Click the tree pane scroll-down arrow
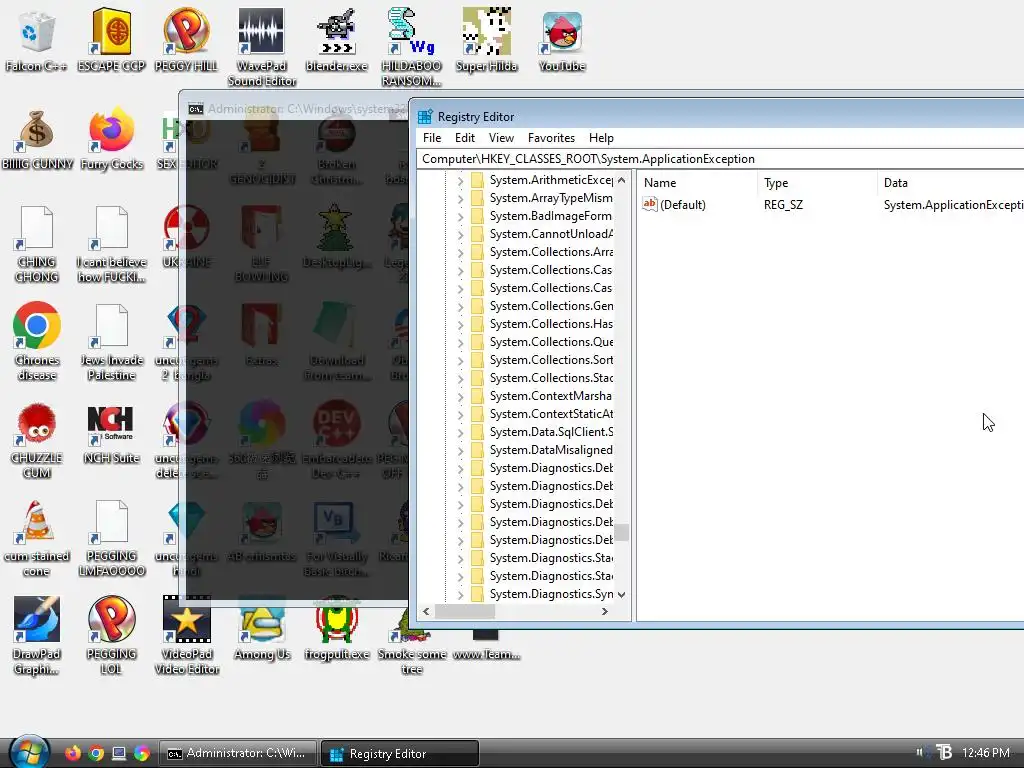The image size is (1024, 768). click(x=621, y=594)
